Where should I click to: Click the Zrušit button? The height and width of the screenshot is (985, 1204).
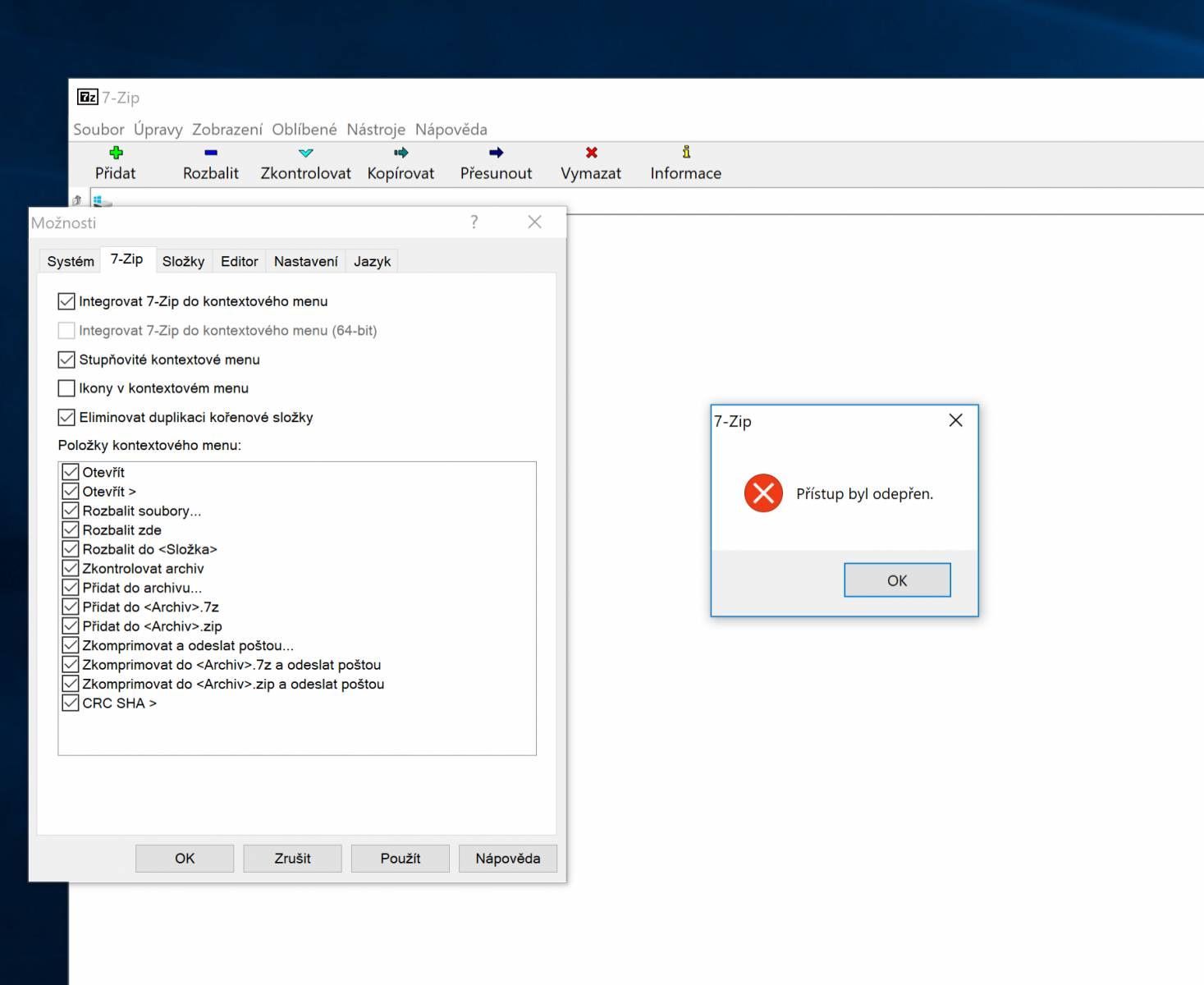(292, 859)
